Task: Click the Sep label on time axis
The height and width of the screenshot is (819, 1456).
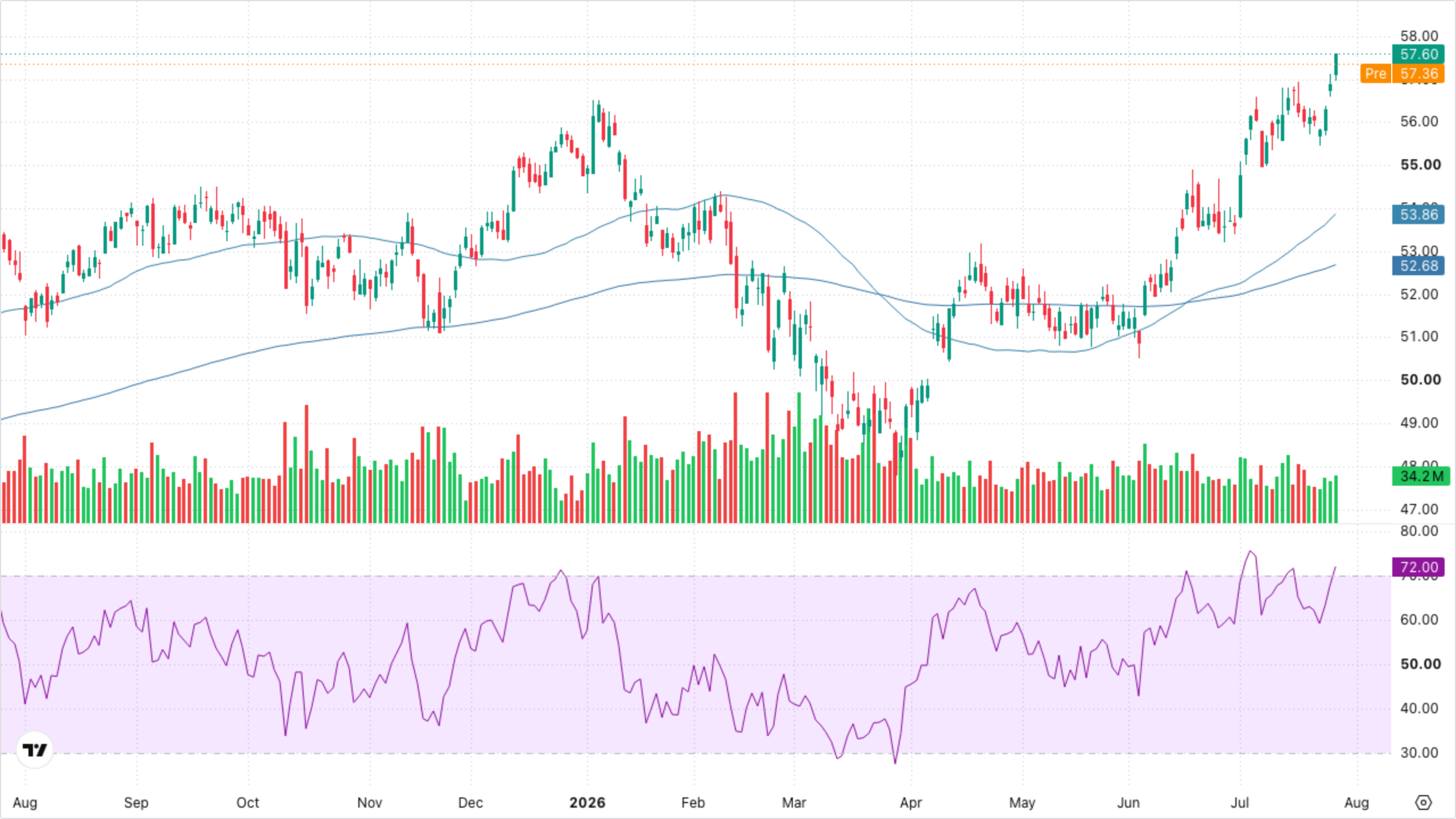Action: tap(136, 803)
